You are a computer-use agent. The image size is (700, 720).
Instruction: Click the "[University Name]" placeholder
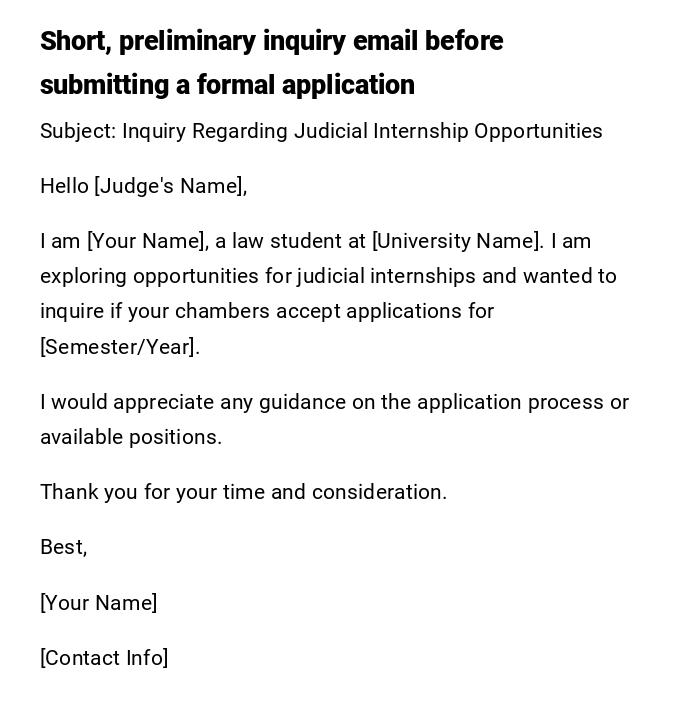[457, 241]
